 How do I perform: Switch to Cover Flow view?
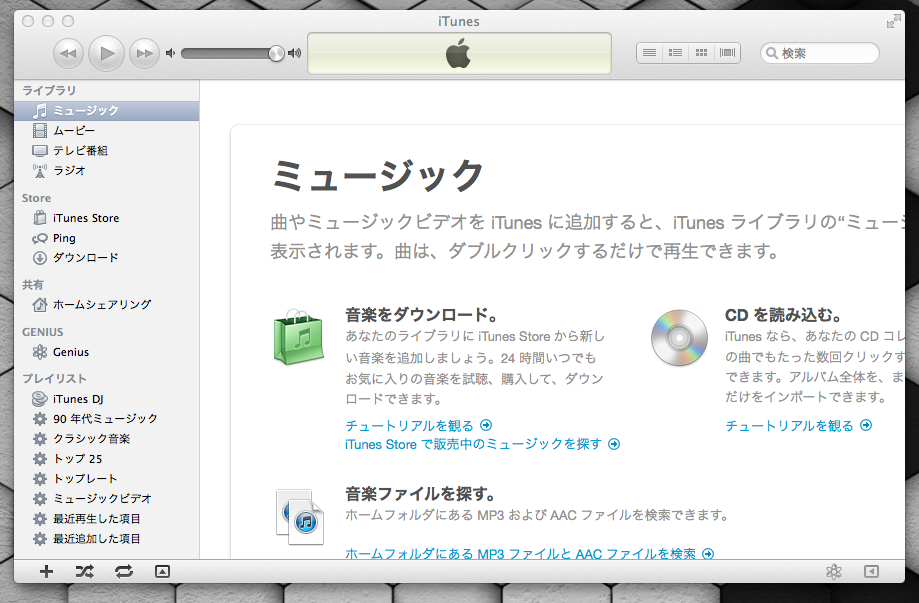727,53
